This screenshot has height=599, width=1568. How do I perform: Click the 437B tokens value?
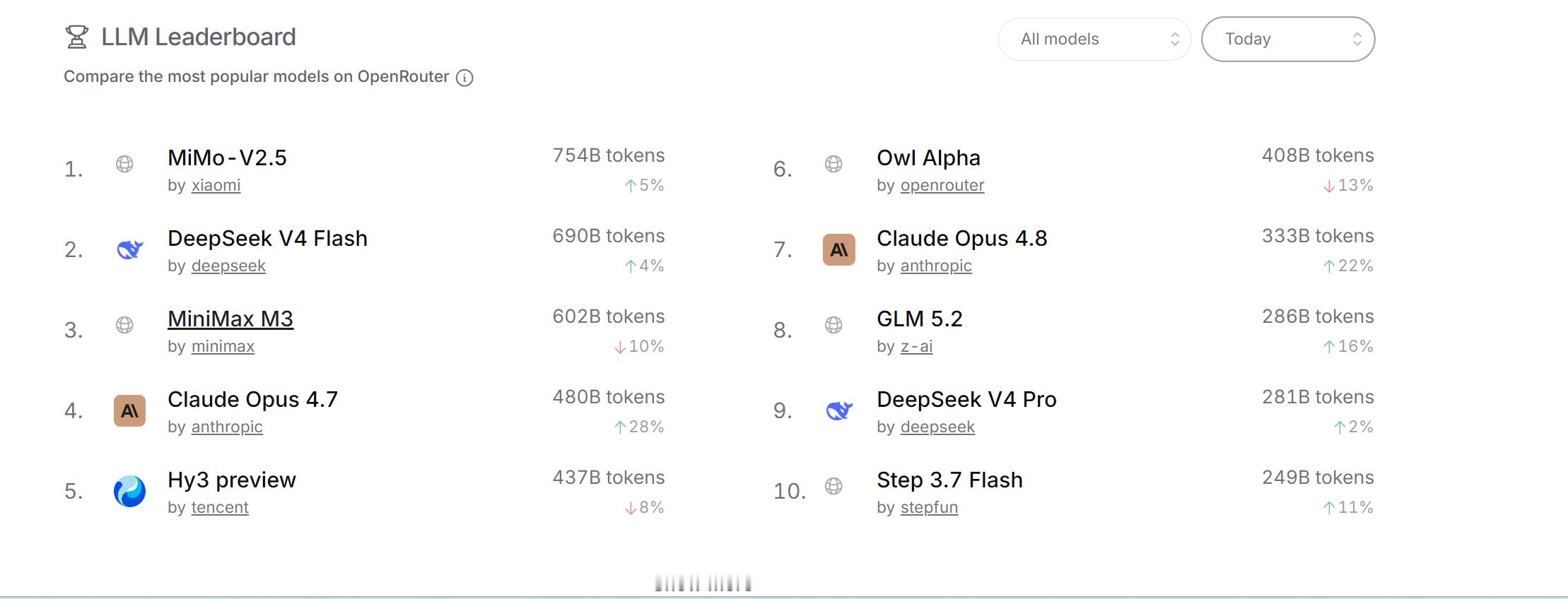point(608,478)
